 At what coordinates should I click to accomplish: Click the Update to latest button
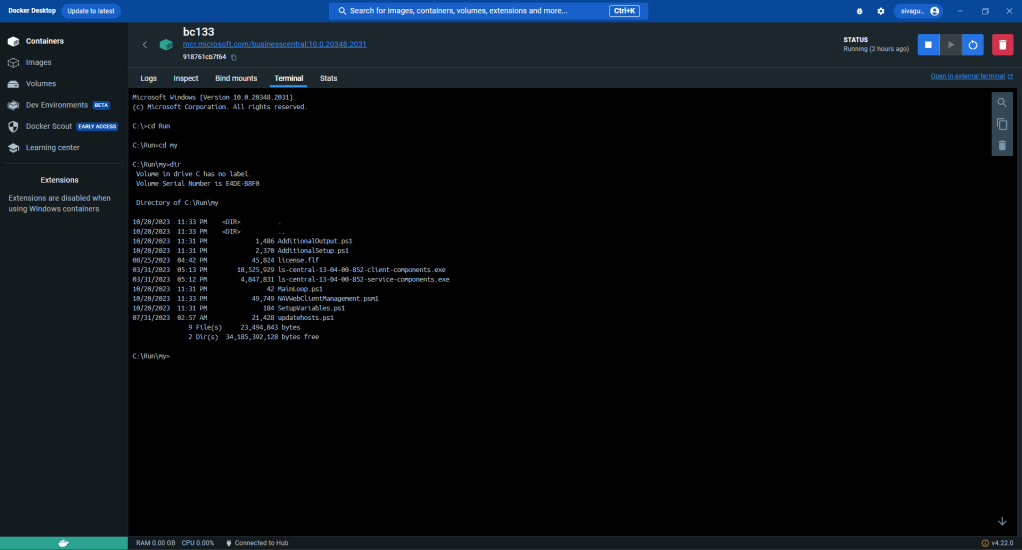pyautogui.click(x=91, y=11)
